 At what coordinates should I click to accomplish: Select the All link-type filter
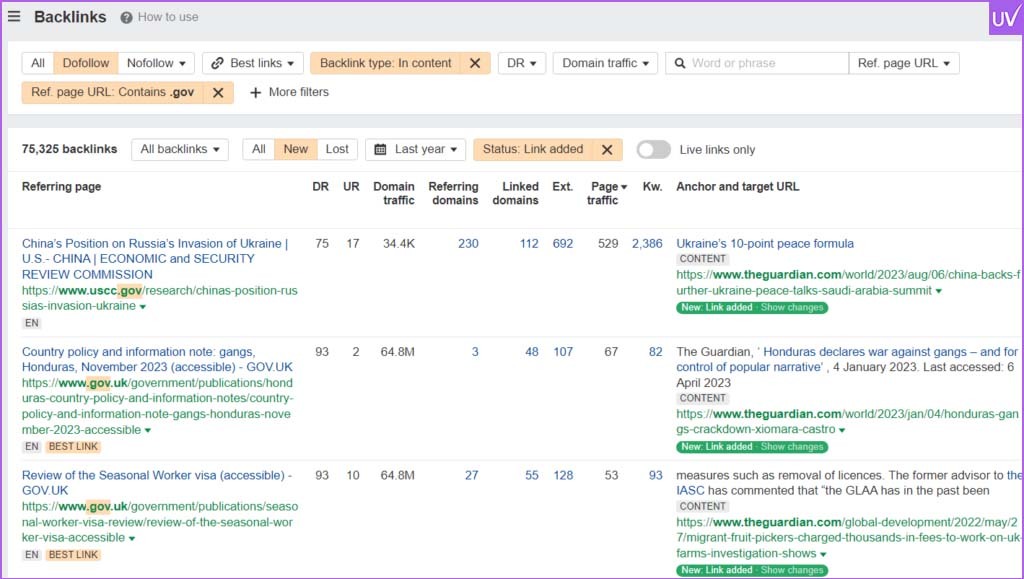click(x=38, y=63)
